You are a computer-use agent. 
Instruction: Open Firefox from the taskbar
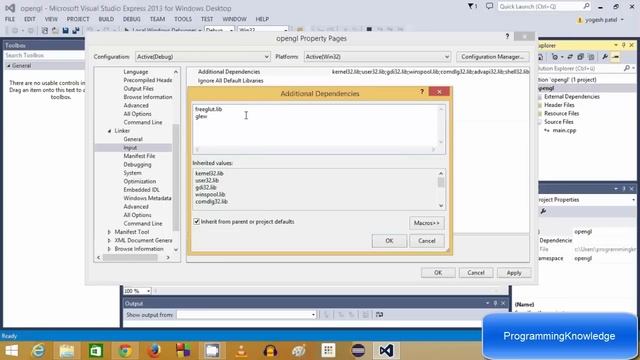(x=153, y=351)
